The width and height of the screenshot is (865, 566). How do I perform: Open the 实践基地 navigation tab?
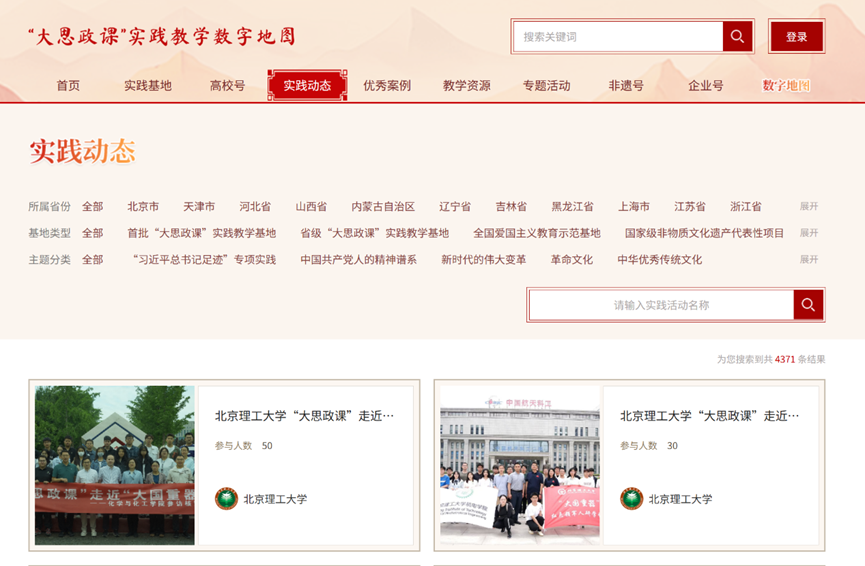point(148,86)
